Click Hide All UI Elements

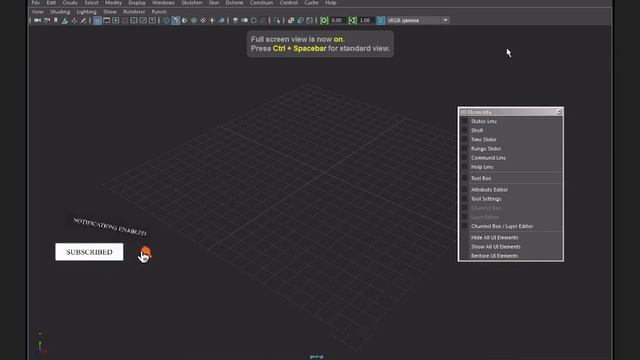(x=495, y=238)
